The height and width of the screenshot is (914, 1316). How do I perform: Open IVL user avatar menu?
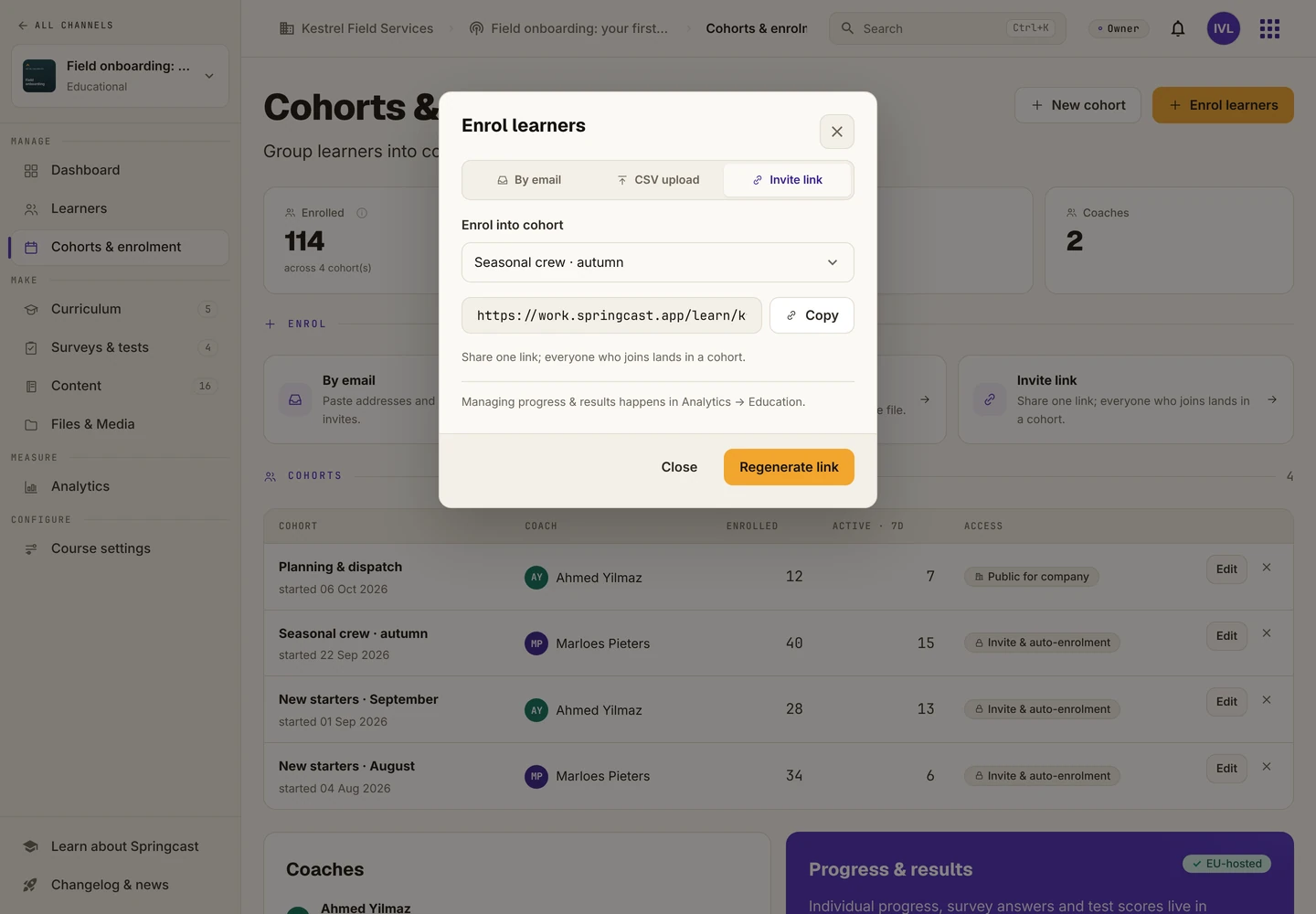[x=1224, y=28]
